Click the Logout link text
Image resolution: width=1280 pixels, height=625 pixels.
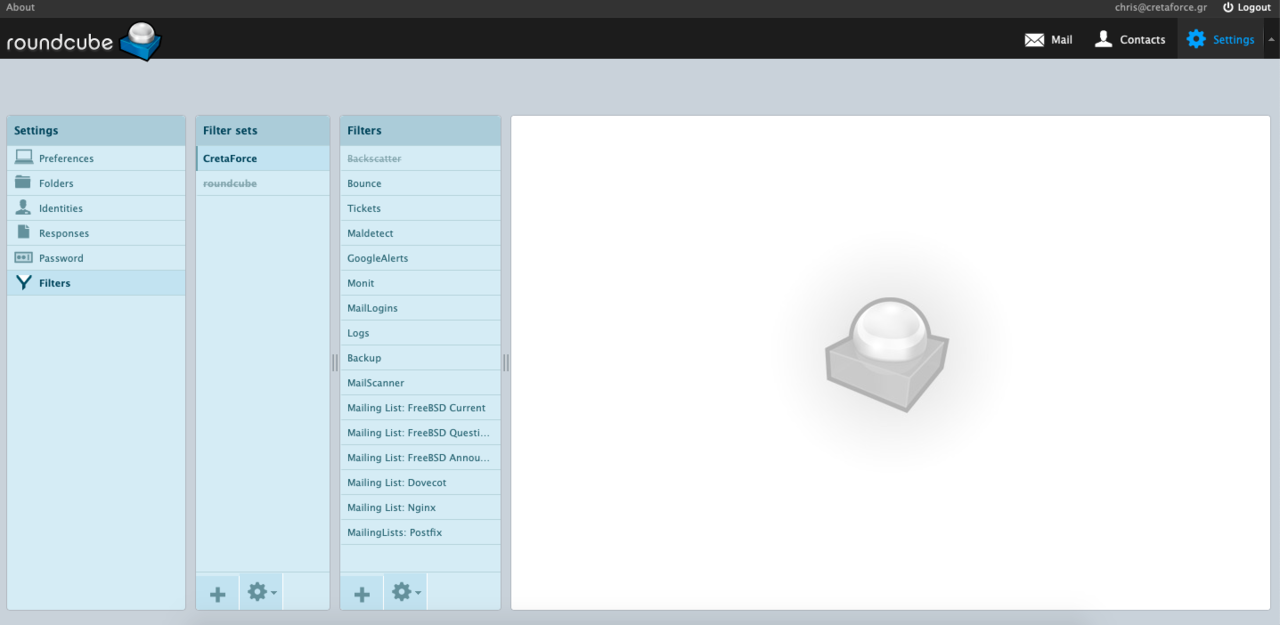pyautogui.click(x=1254, y=7)
